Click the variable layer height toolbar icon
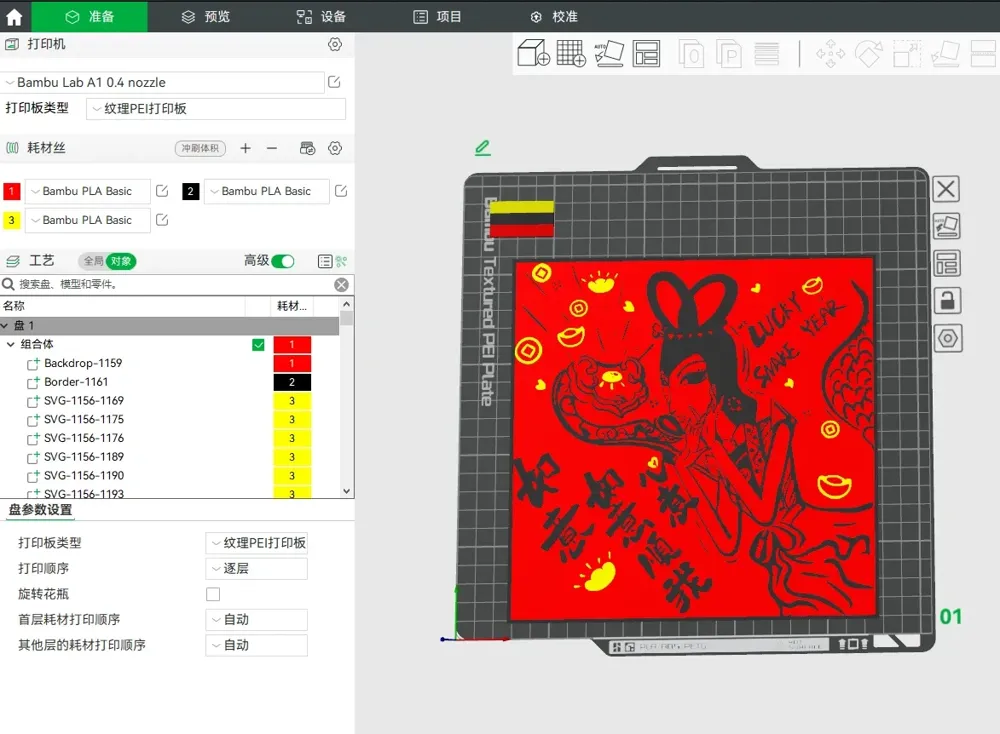The height and width of the screenshot is (734, 1000). pos(767,54)
